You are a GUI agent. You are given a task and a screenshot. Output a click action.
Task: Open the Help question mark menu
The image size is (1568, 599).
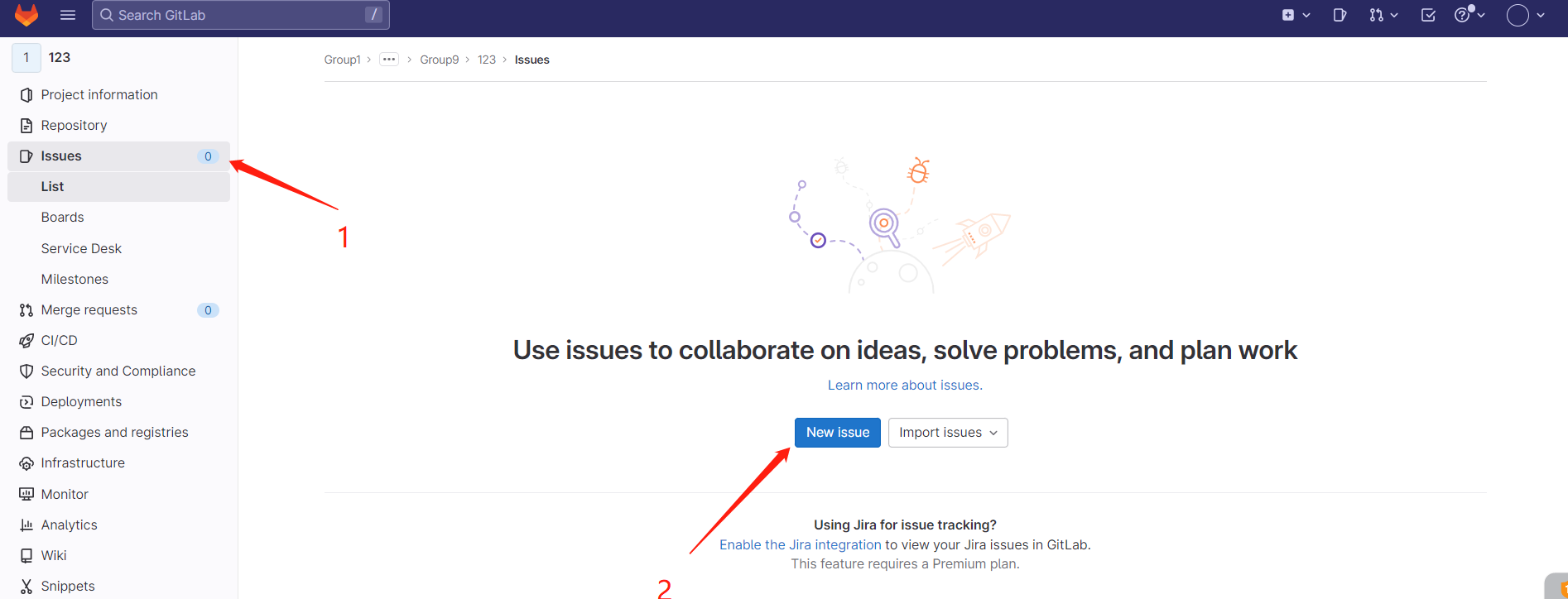(x=1469, y=15)
